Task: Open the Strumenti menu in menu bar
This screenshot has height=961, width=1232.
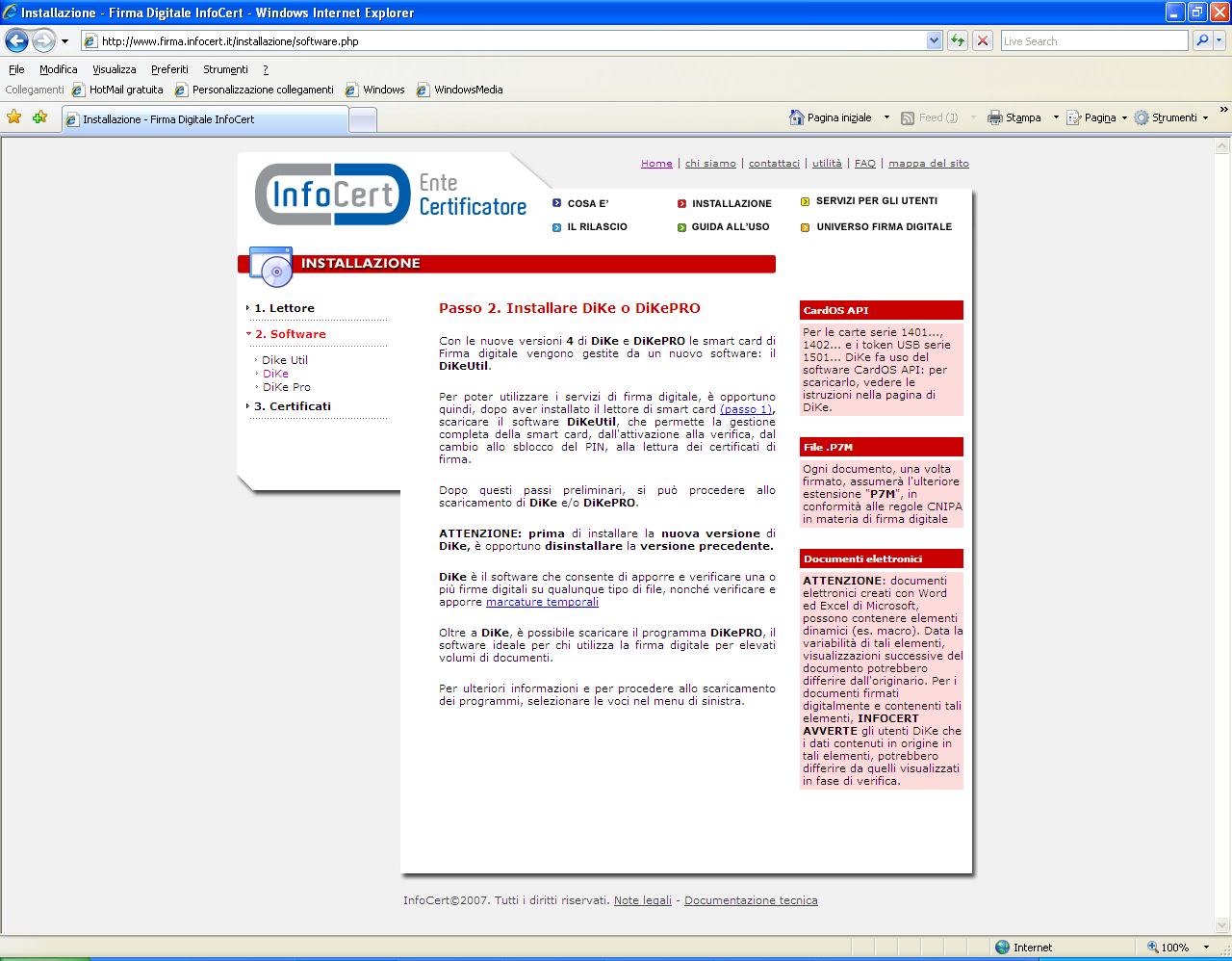Action: click(225, 69)
